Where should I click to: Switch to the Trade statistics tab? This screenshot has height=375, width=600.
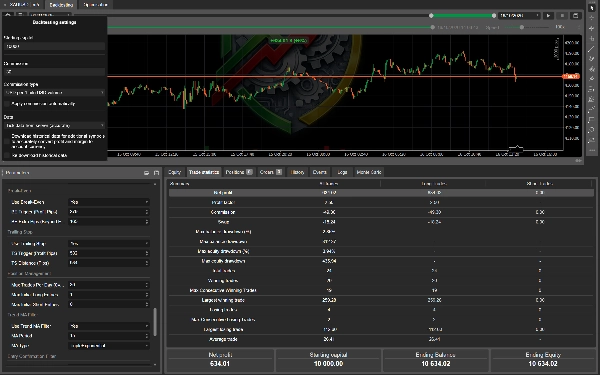pyautogui.click(x=204, y=172)
